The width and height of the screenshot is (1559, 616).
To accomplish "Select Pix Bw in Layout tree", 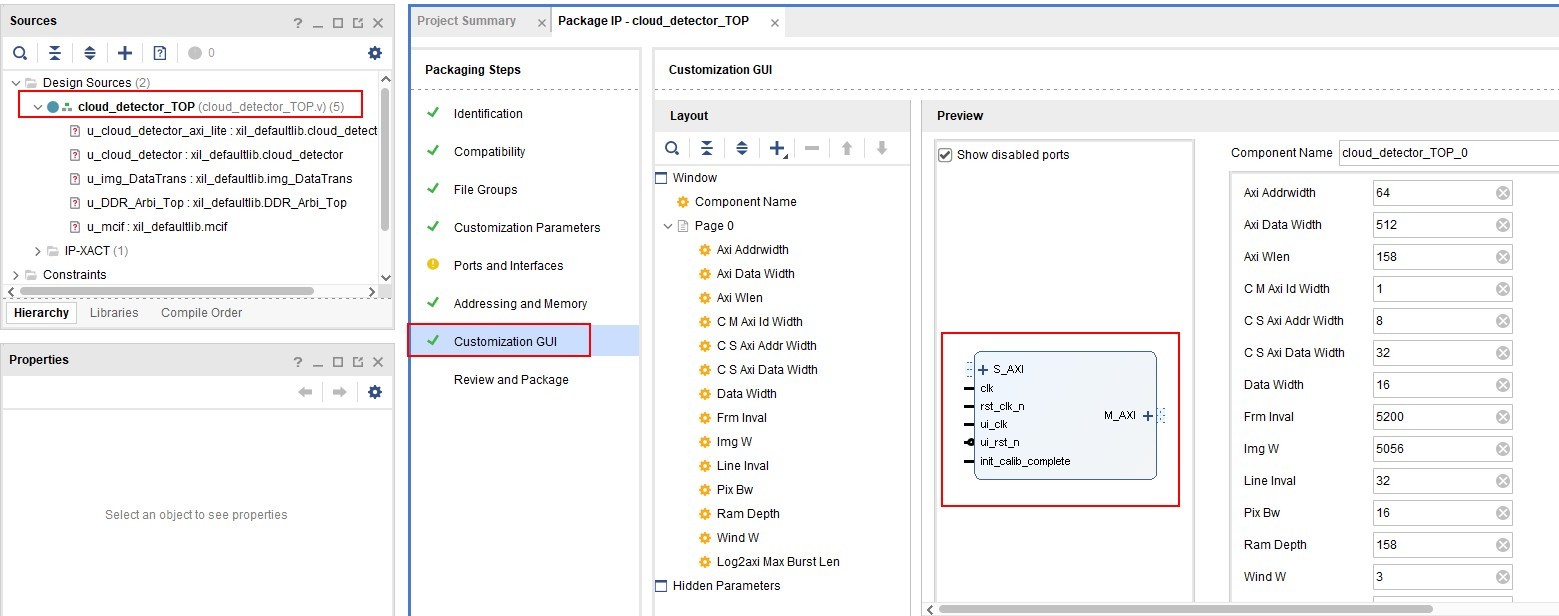I will pos(735,490).
